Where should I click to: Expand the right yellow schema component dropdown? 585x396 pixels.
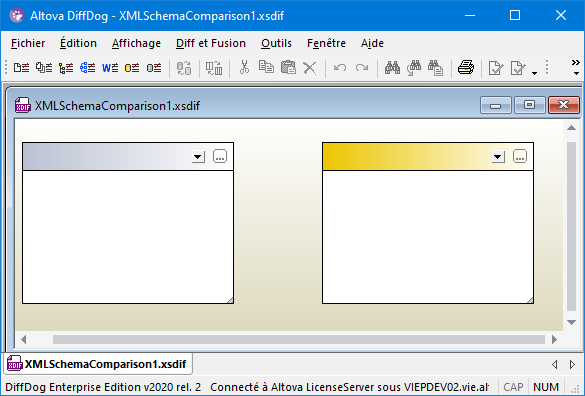click(498, 156)
